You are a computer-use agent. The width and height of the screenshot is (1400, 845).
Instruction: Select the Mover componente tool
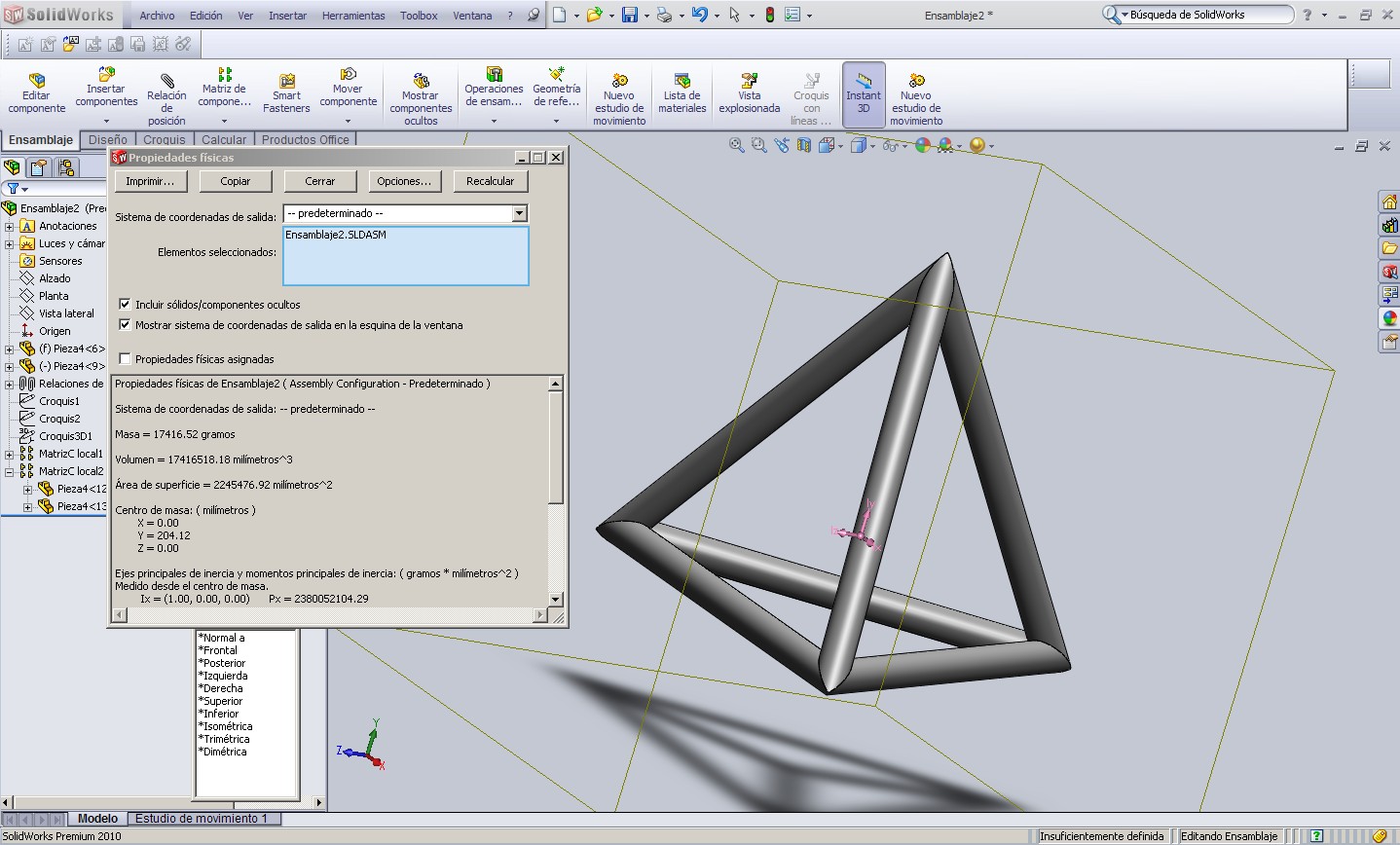[x=348, y=75]
